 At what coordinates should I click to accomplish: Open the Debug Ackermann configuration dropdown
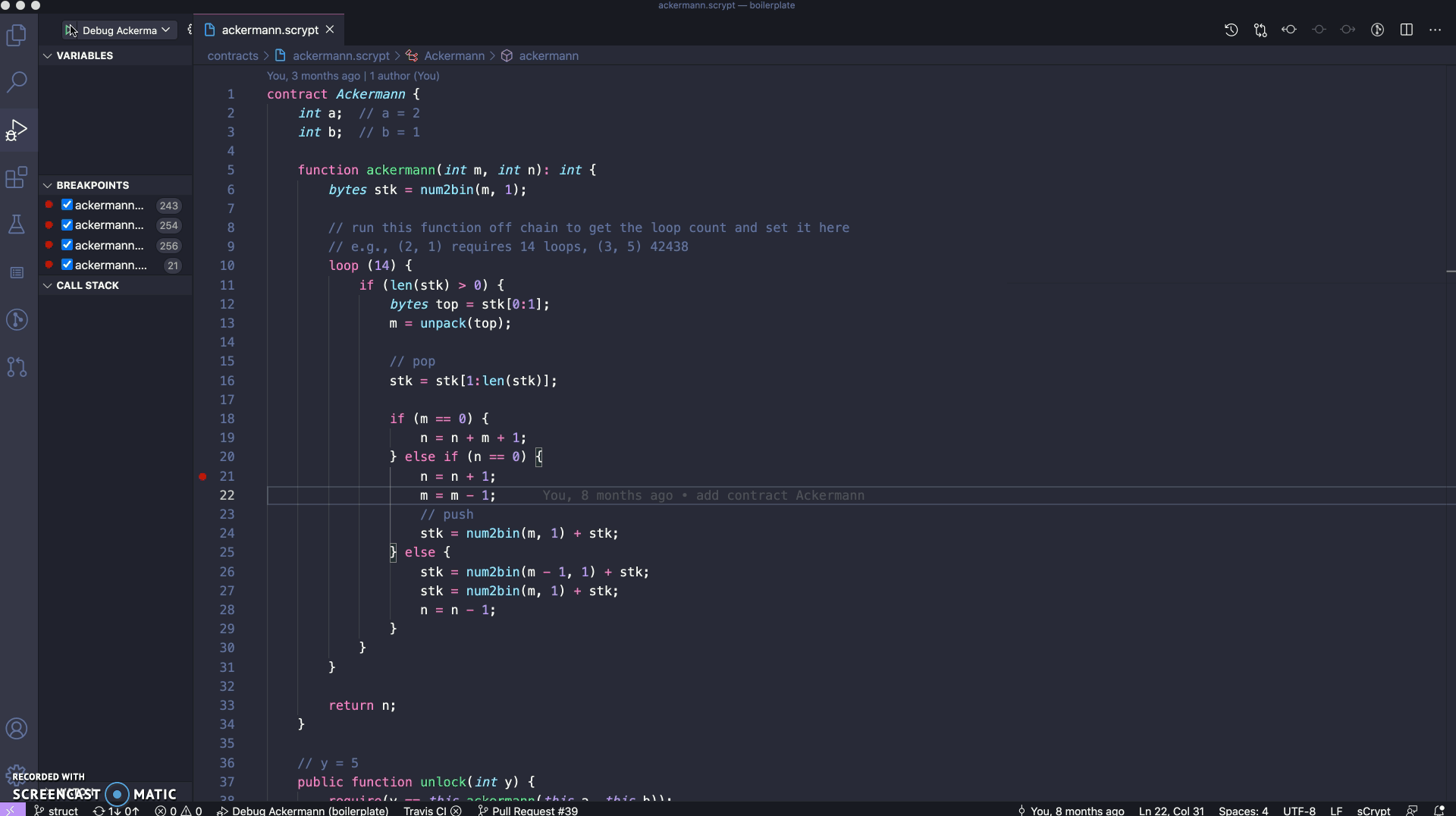pos(126,30)
